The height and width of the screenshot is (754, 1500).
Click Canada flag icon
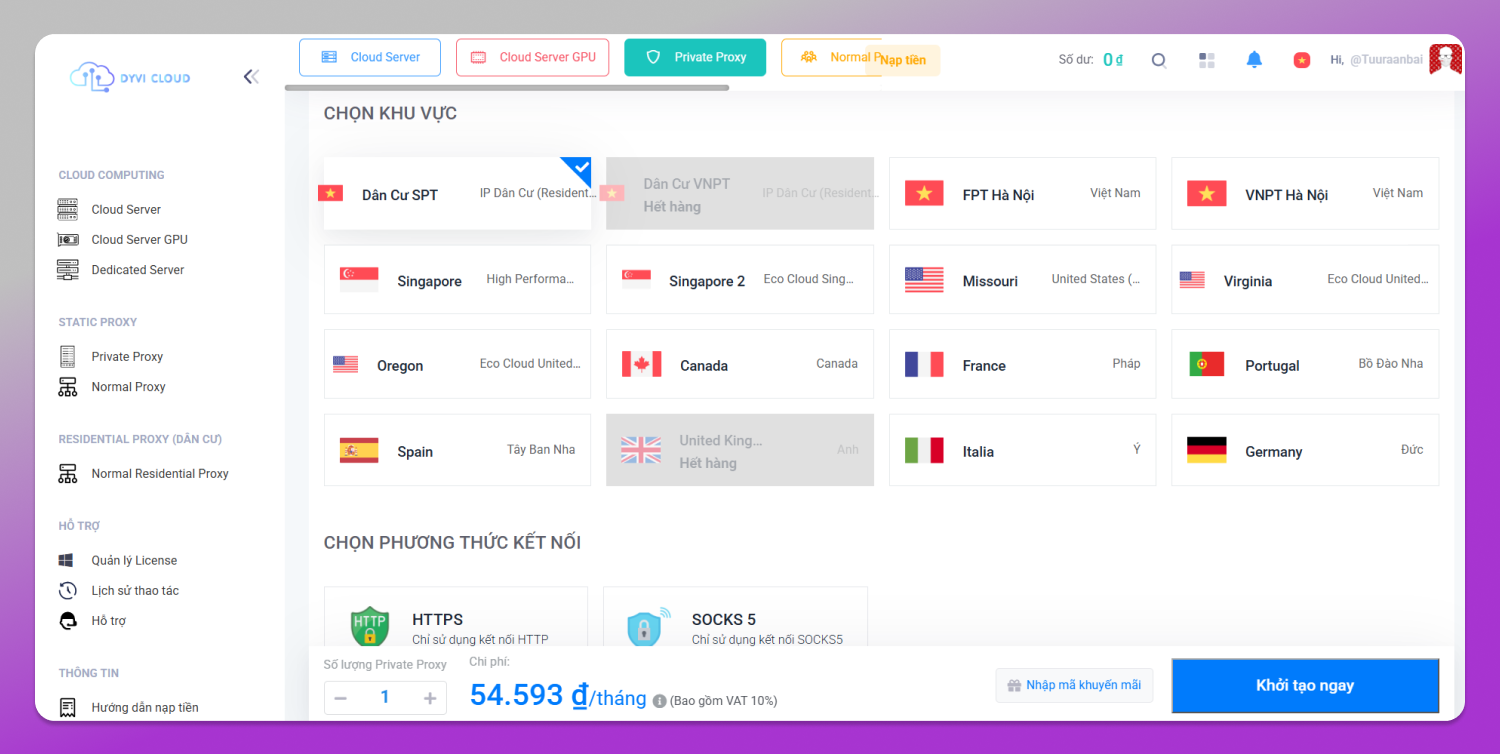click(x=641, y=364)
